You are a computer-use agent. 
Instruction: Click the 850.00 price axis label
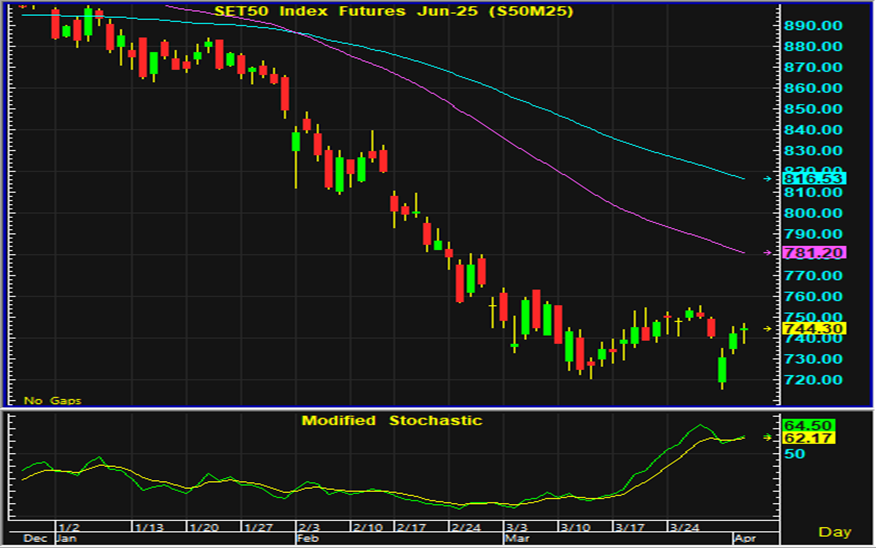813,109
